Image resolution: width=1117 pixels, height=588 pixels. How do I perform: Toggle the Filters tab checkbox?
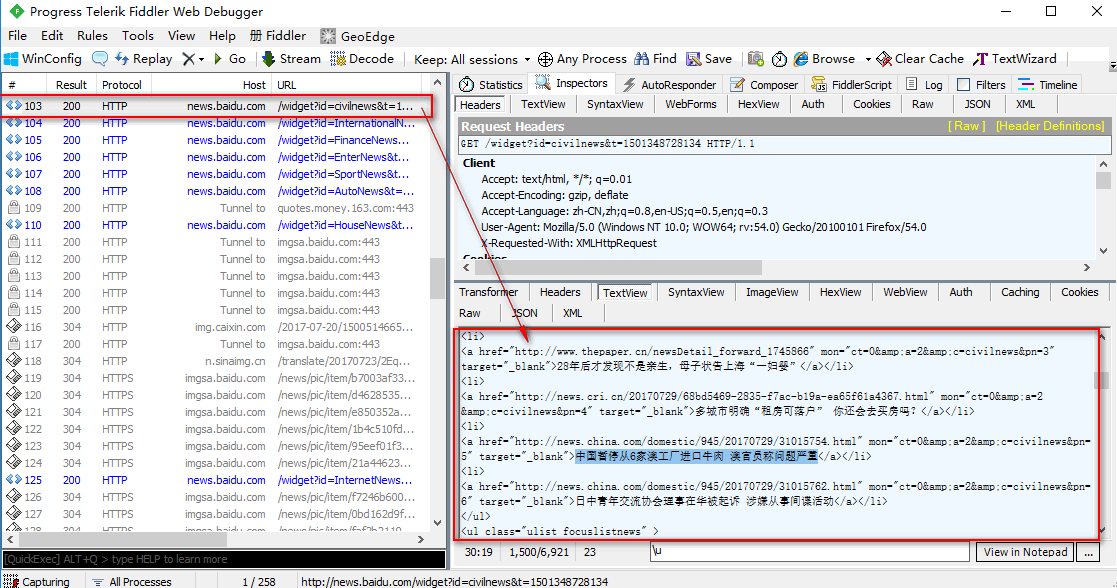pos(963,85)
